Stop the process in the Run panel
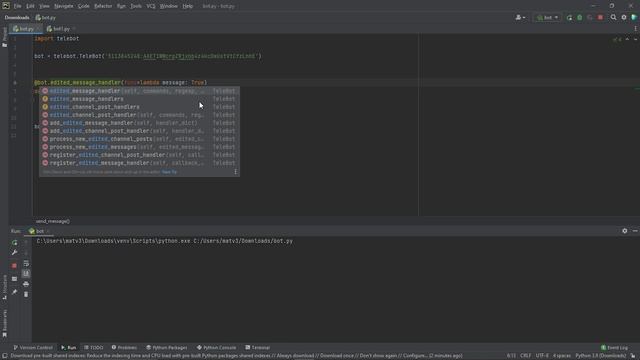Image resolution: width=640 pixels, height=360 pixels. [14, 266]
